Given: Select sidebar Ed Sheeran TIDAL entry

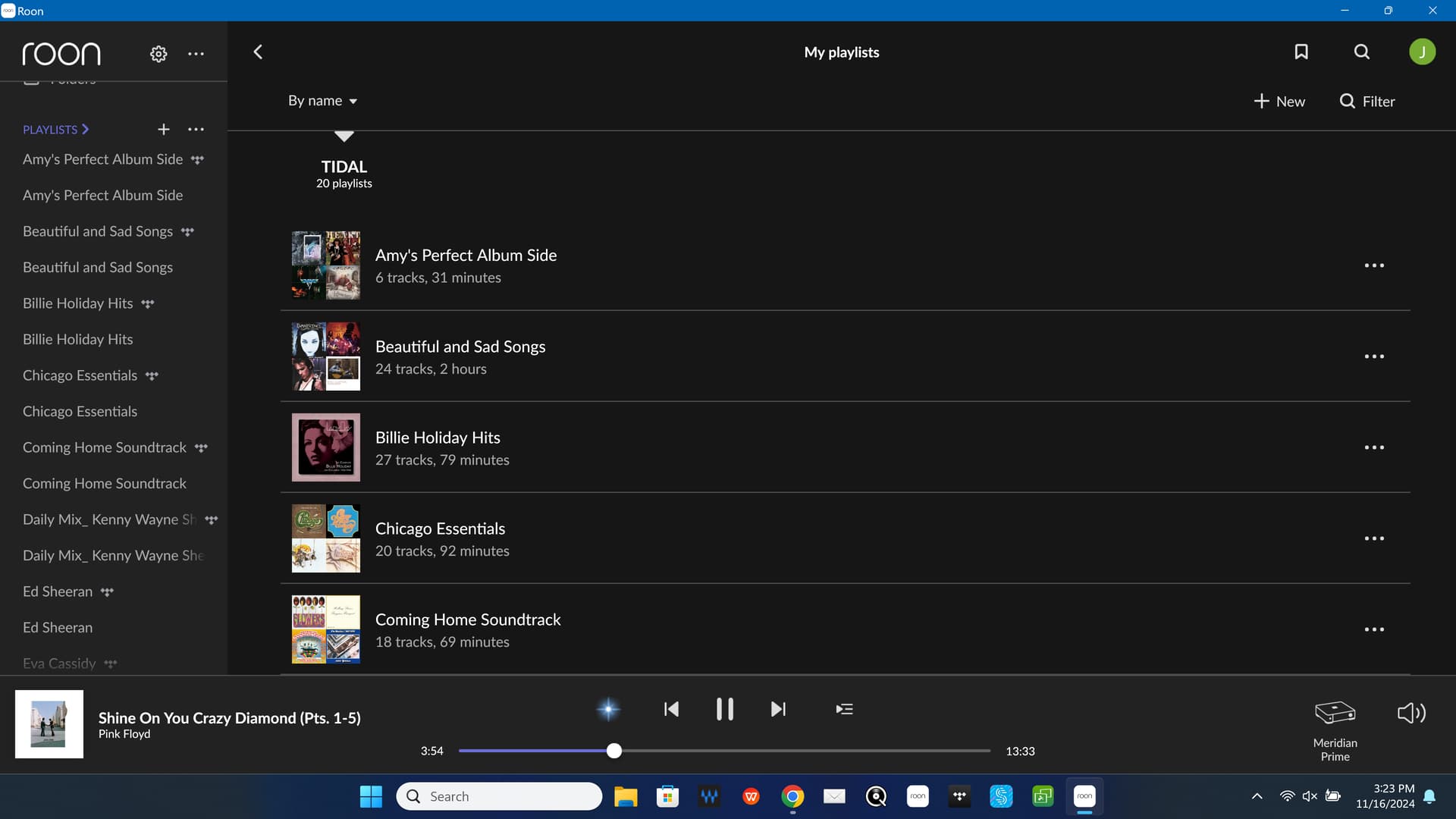Looking at the screenshot, I should [67, 591].
